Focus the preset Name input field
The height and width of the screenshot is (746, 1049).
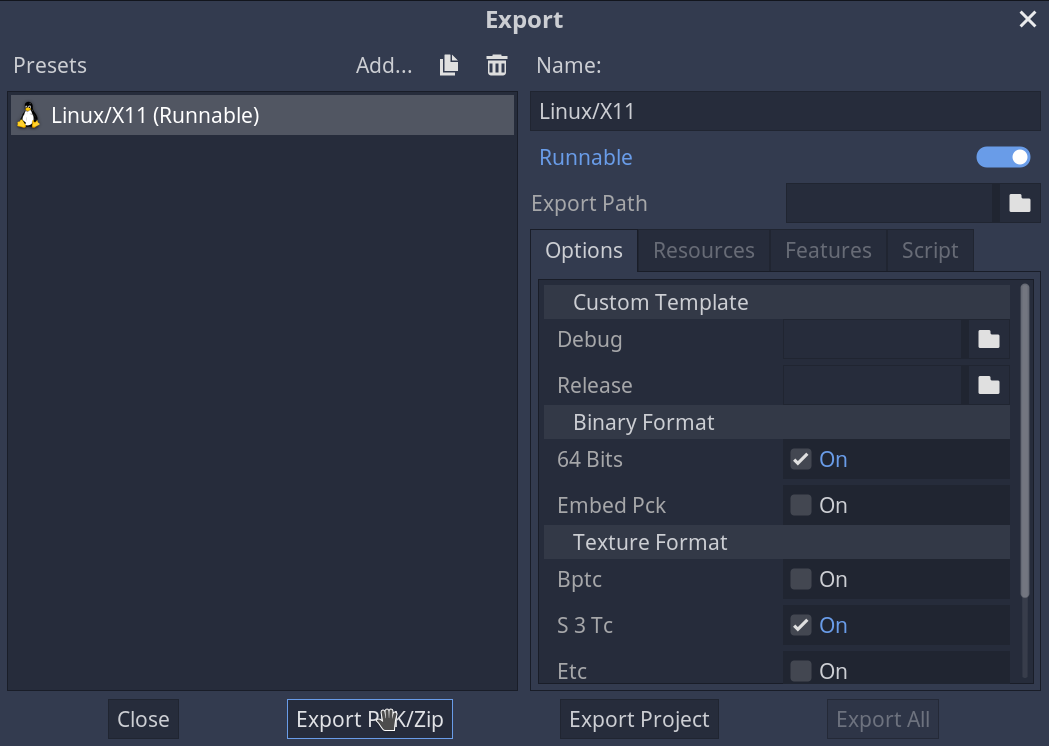click(x=785, y=111)
